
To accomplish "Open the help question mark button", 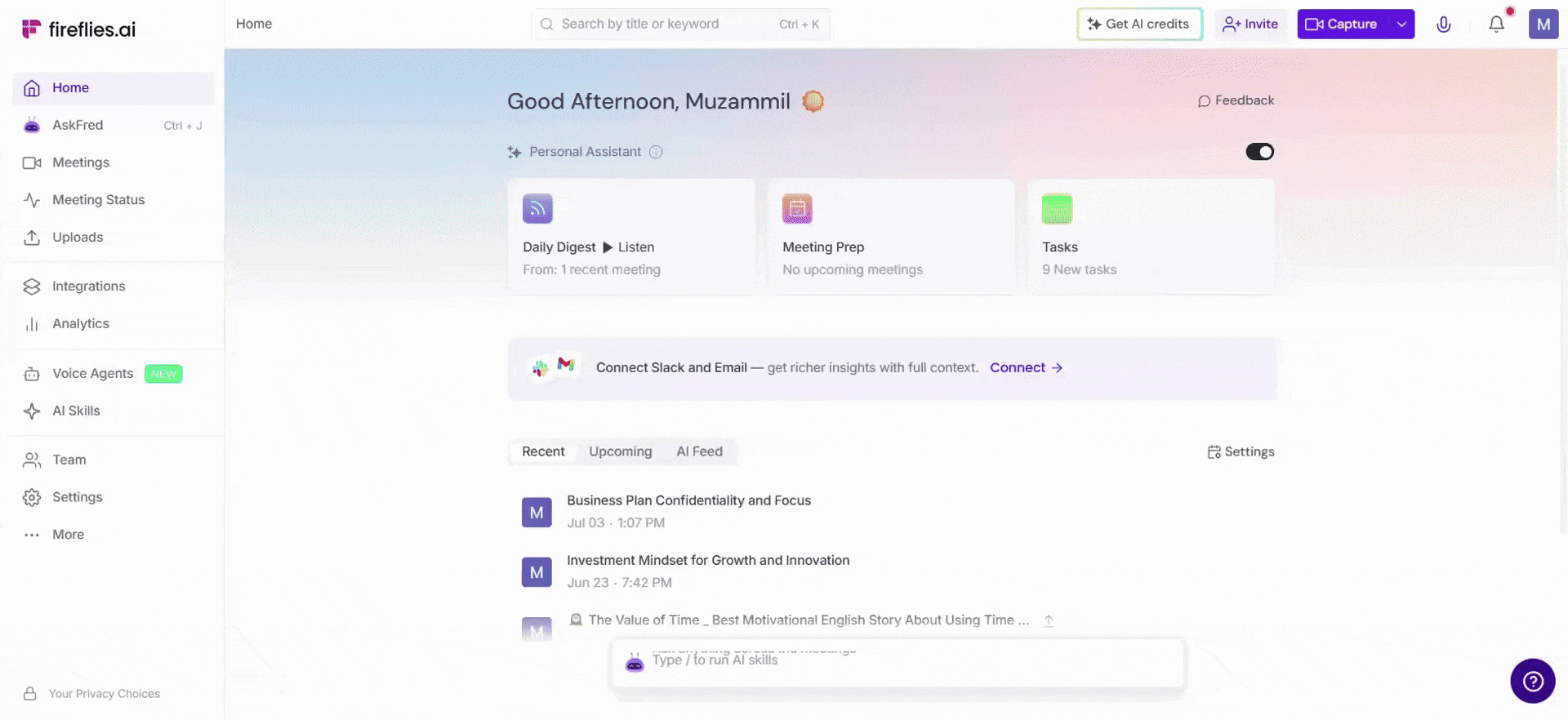I will coord(1533,681).
